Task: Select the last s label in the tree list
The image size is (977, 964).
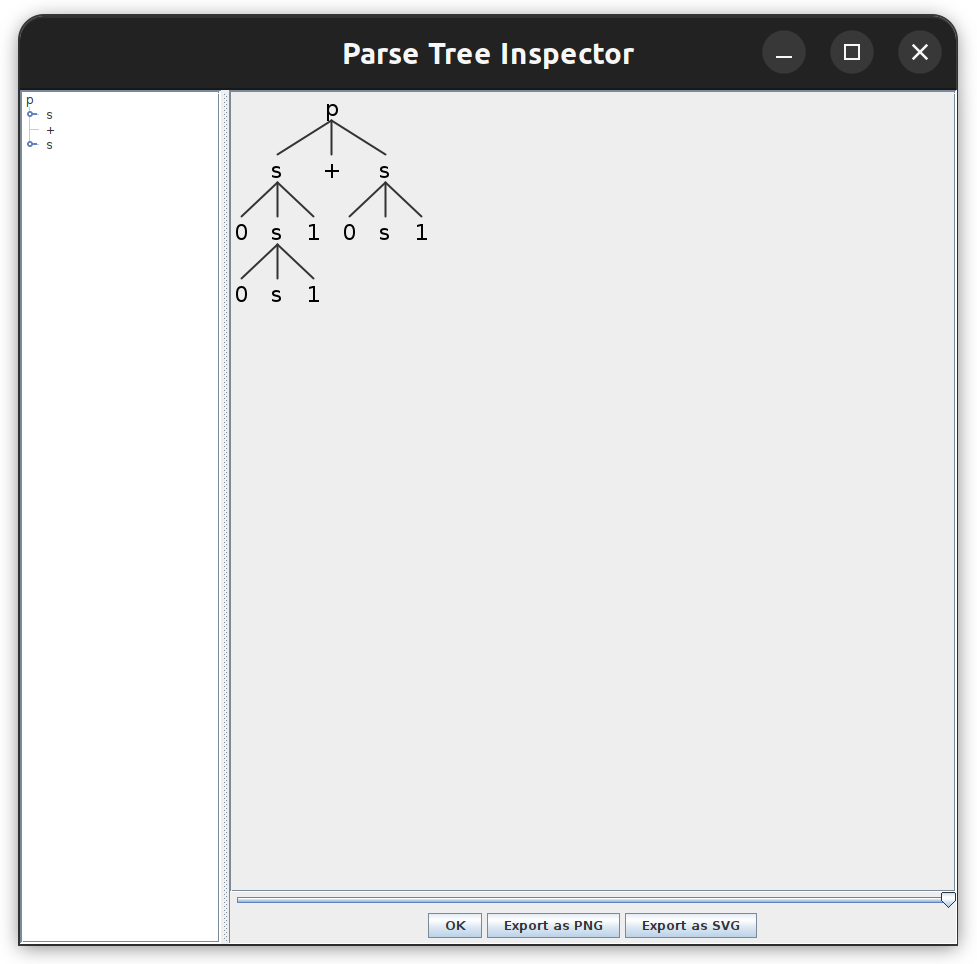Action: 49,145
